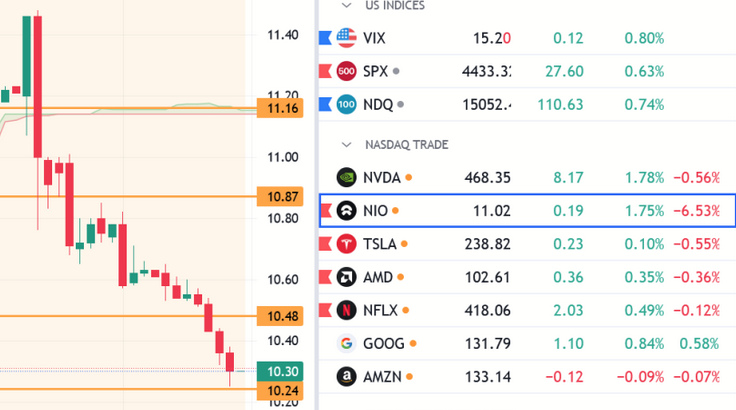
Task: Click the SPX 500 logo icon
Action: 347,71
